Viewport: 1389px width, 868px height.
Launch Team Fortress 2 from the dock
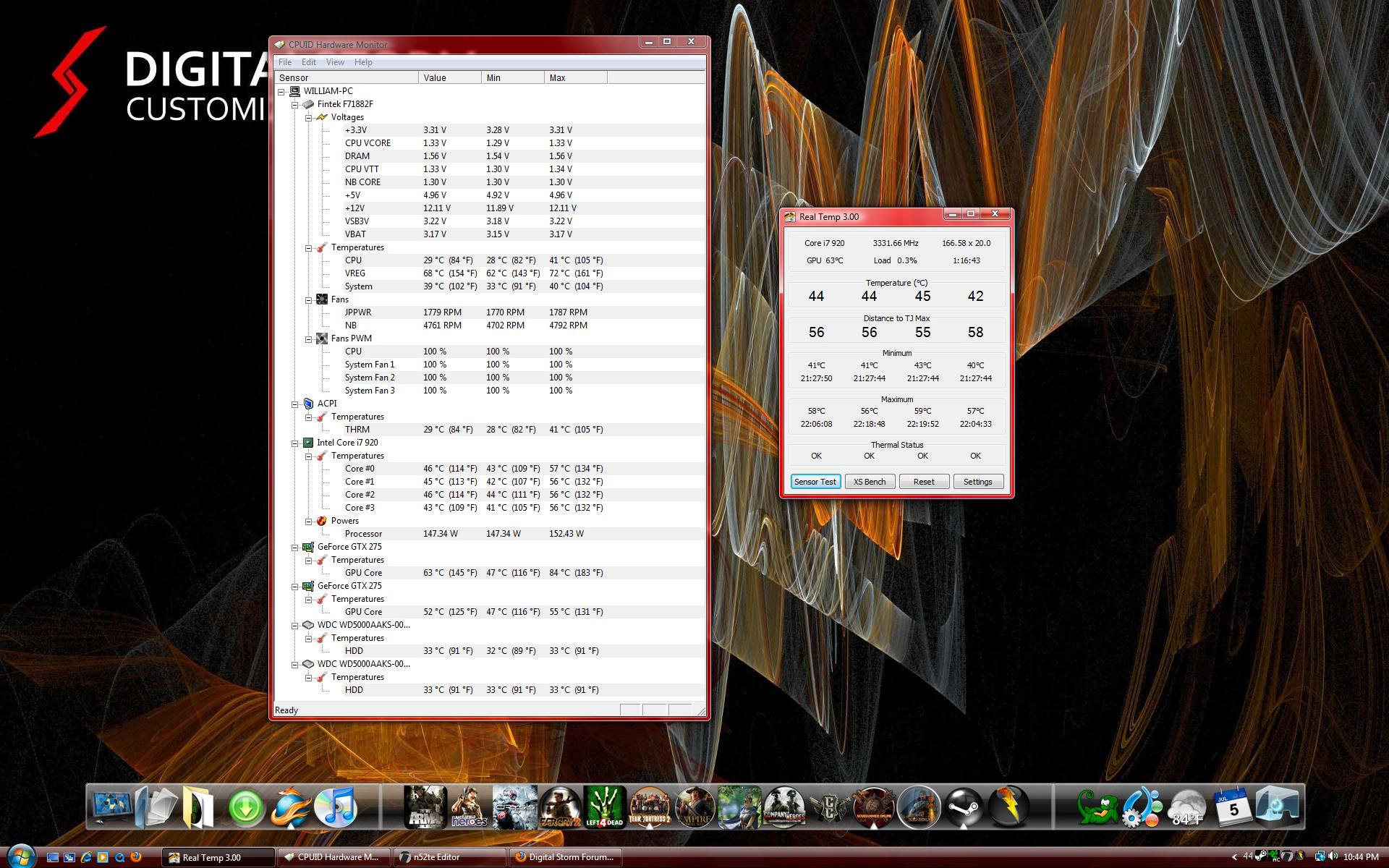pyautogui.click(x=650, y=807)
